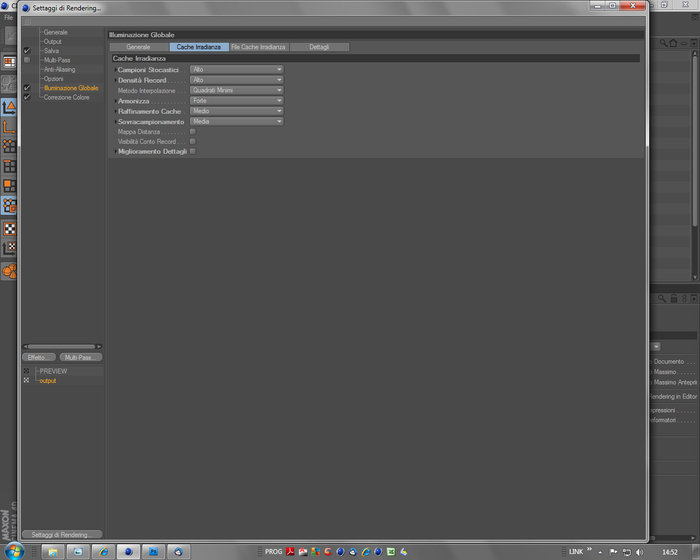This screenshot has width=700, height=560.
Task: Select the points mode icon
Action: (x=9, y=146)
